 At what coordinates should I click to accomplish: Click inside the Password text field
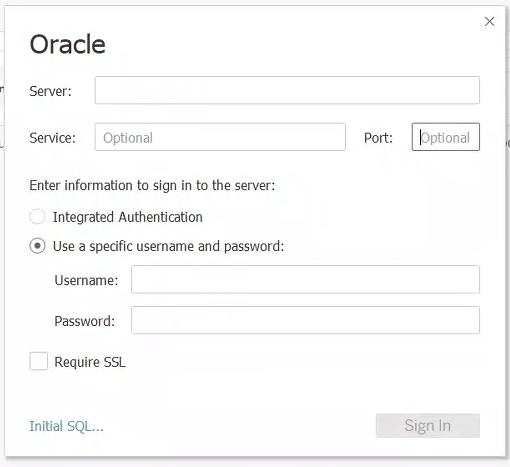pyautogui.click(x=305, y=320)
